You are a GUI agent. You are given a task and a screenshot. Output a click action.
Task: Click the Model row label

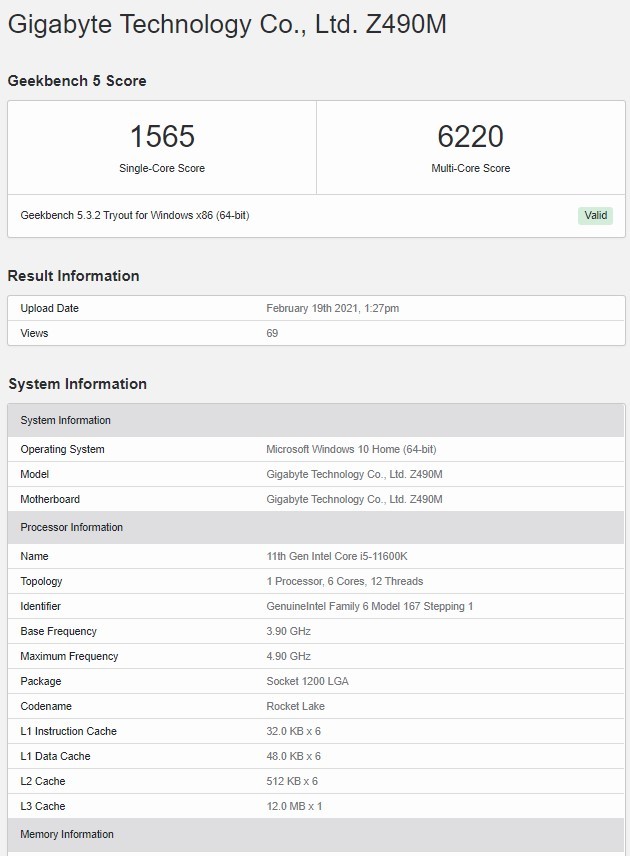point(34,474)
